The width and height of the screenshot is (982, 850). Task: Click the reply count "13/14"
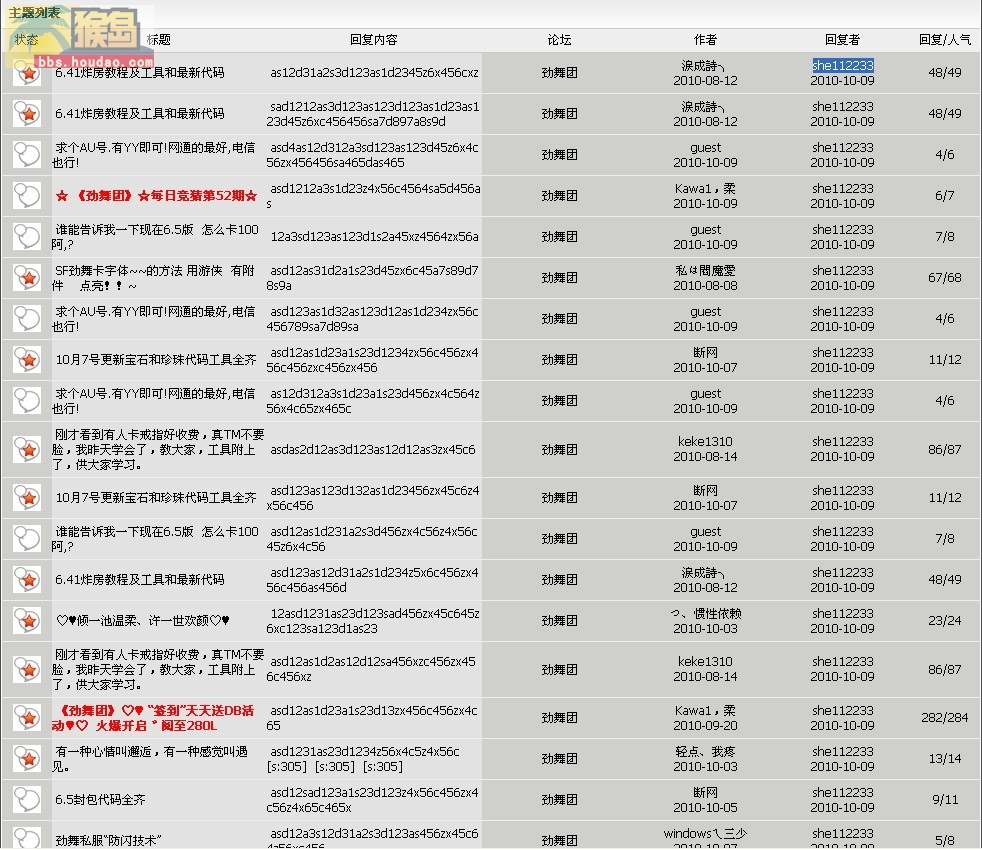[944, 759]
